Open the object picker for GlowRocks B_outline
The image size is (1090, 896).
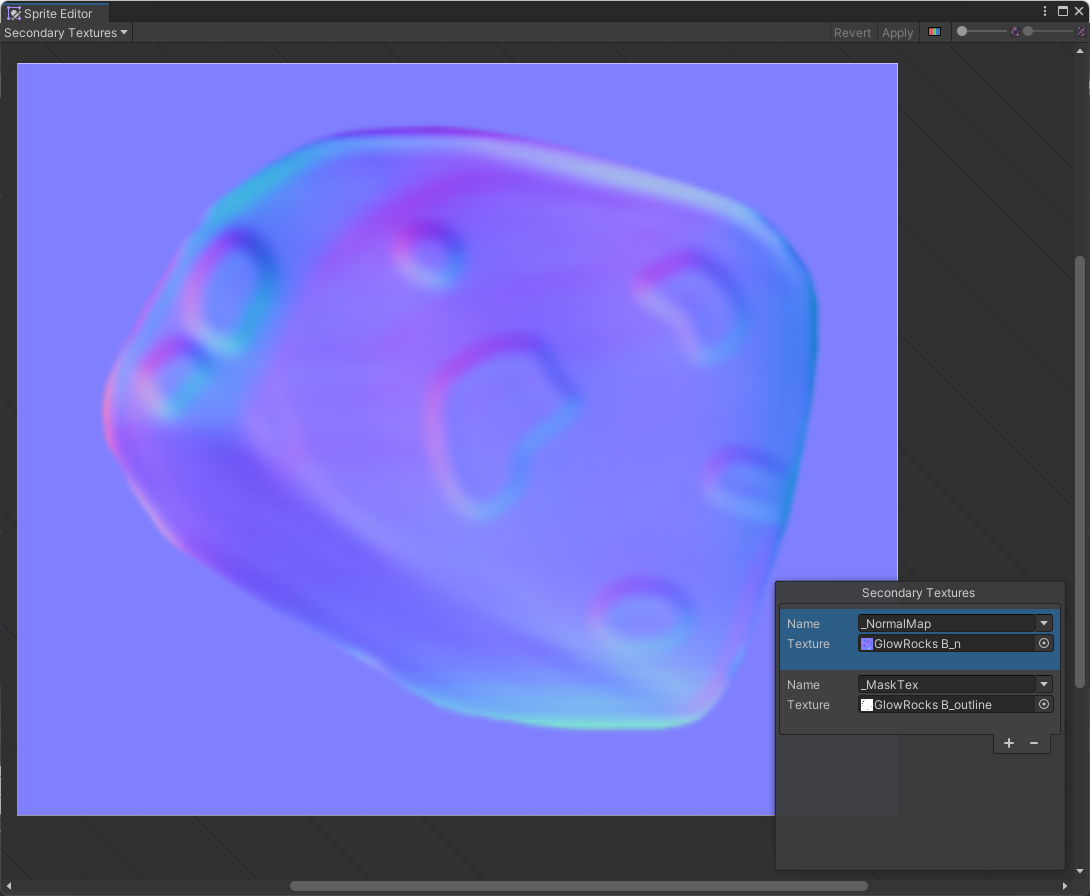point(1044,705)
